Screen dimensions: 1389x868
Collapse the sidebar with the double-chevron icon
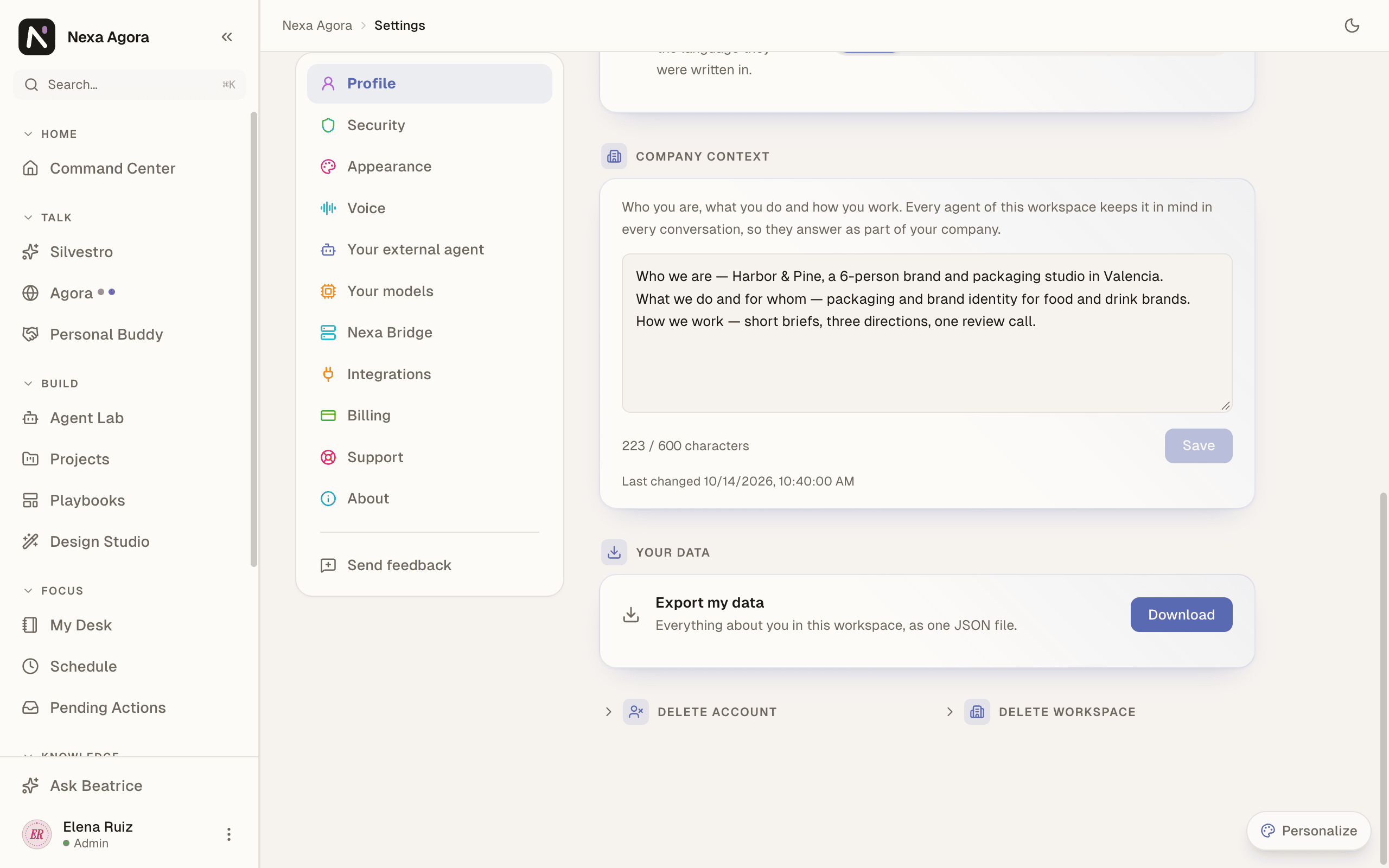click(227, 37)
